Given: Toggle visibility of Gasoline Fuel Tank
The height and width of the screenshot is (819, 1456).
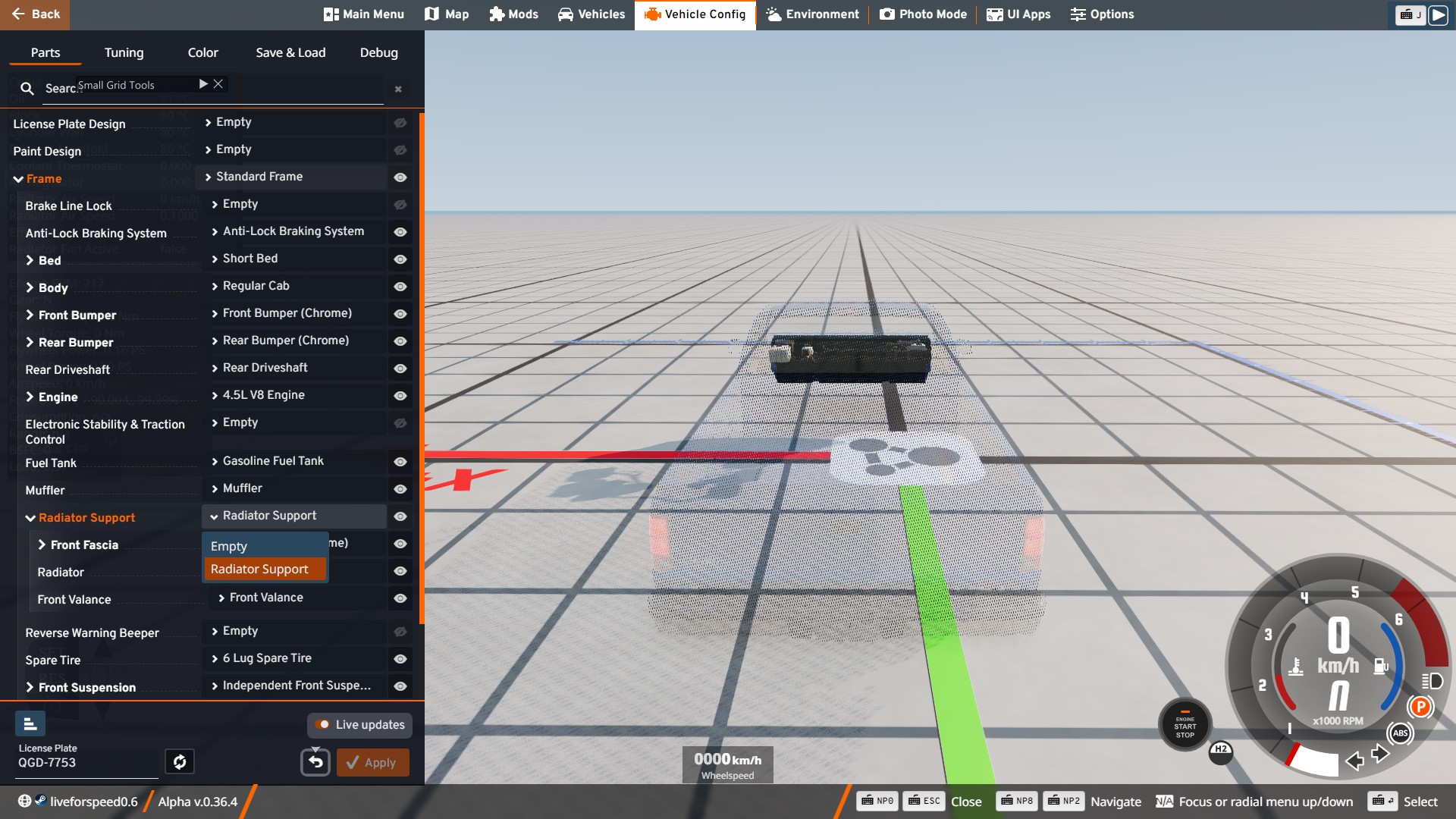Looking at the screenshot, I should (x=400, y=462).
